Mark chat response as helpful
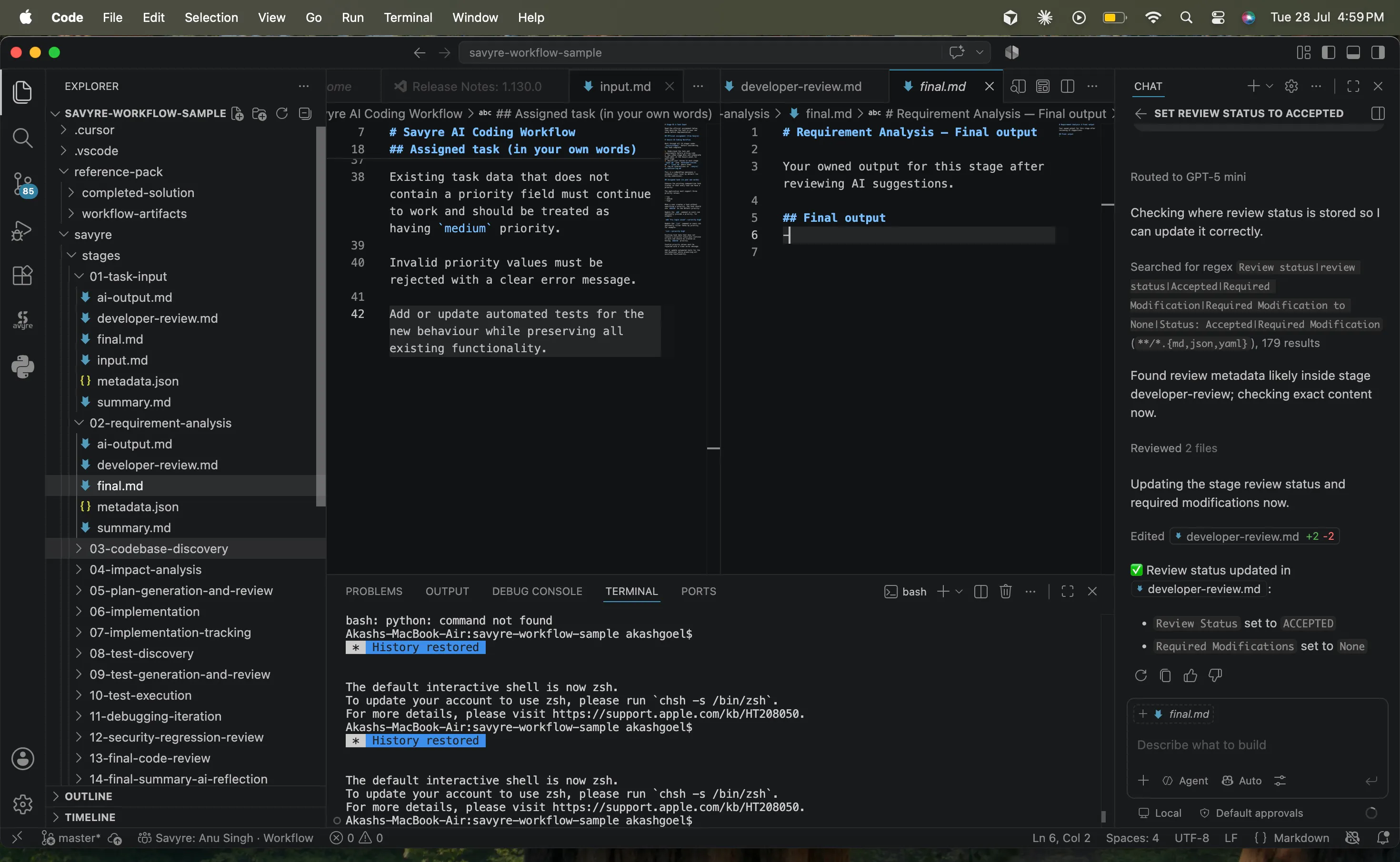Viewport: 1400px width, 862px height. point(1190,675)
